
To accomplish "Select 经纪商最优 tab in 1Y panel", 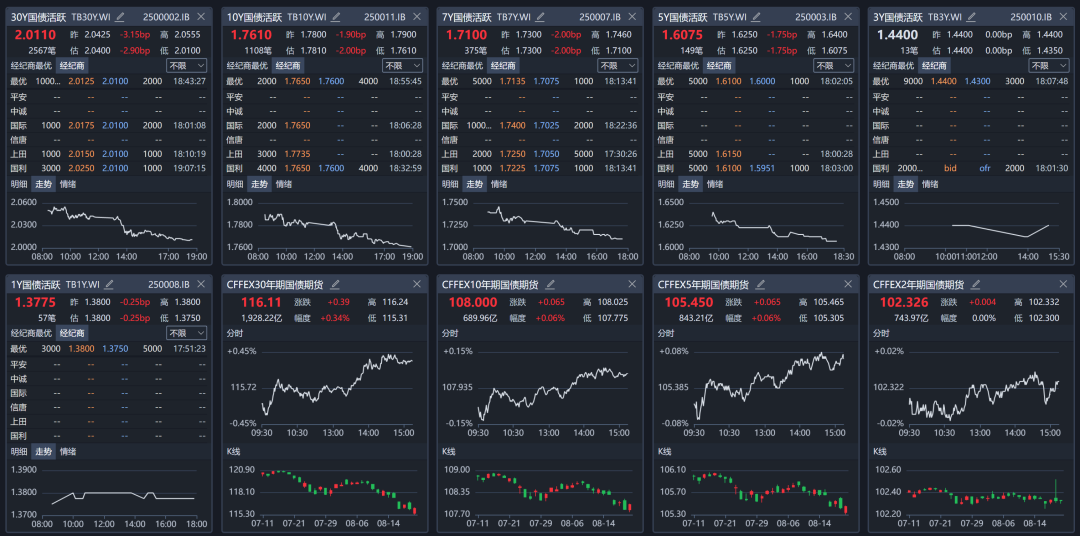I will 33,333.
